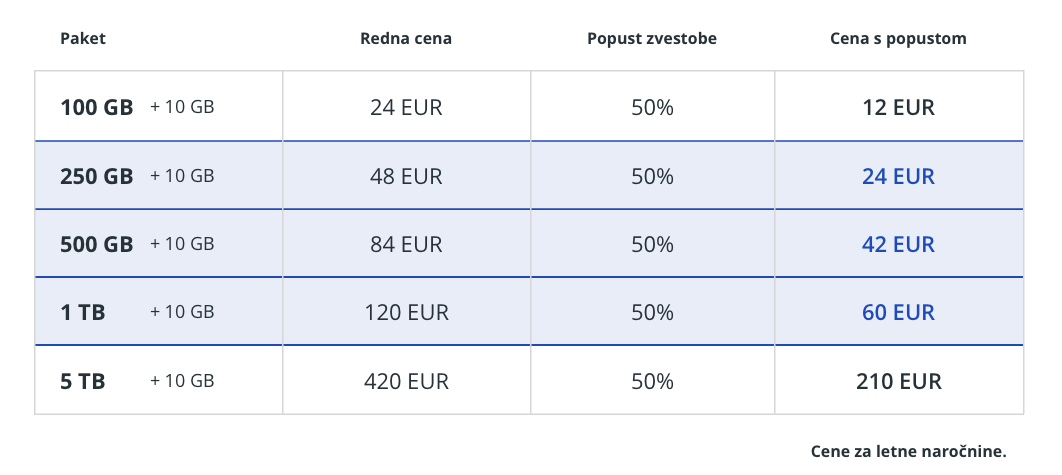
Task: Click the Cena s popustom header
Action: click(x=898, y=39)
